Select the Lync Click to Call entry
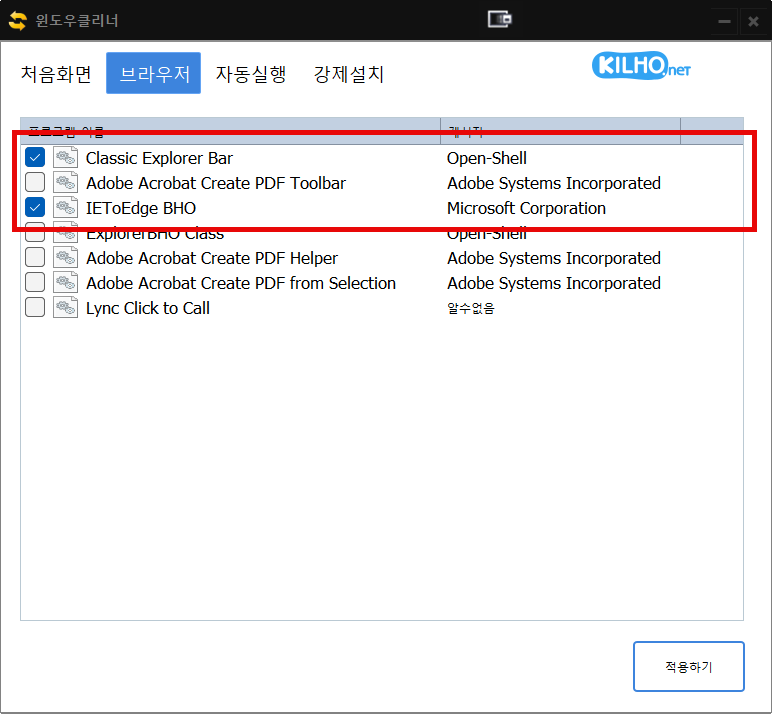The image size is (772, 714). point(148,308)
